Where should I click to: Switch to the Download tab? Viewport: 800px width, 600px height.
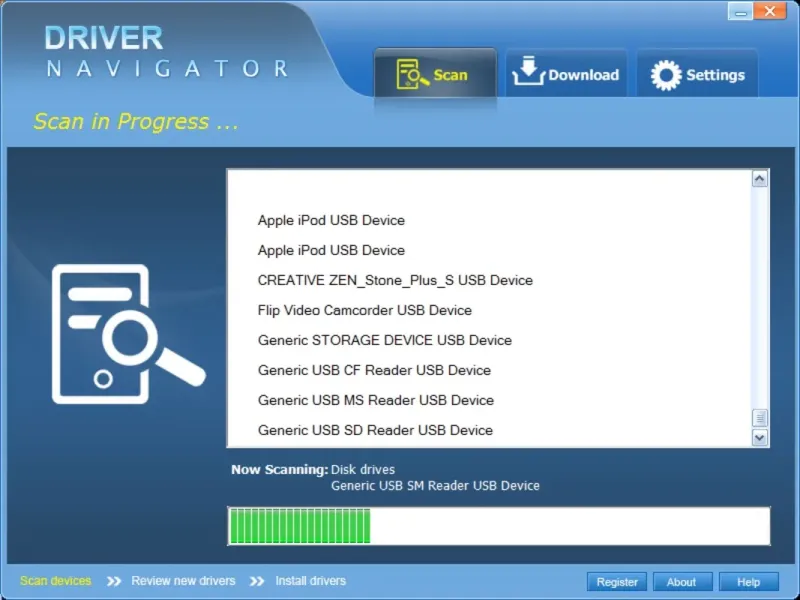(x=566, y=73)
